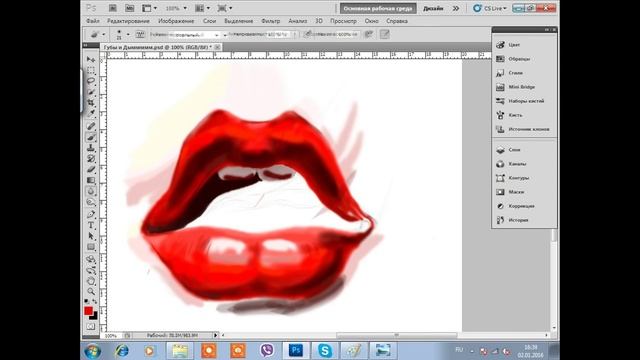Viewport: 640px width, 360px height.
Task: Select the Pen tool
Action: pyautogui.click(x=91, y=214)
